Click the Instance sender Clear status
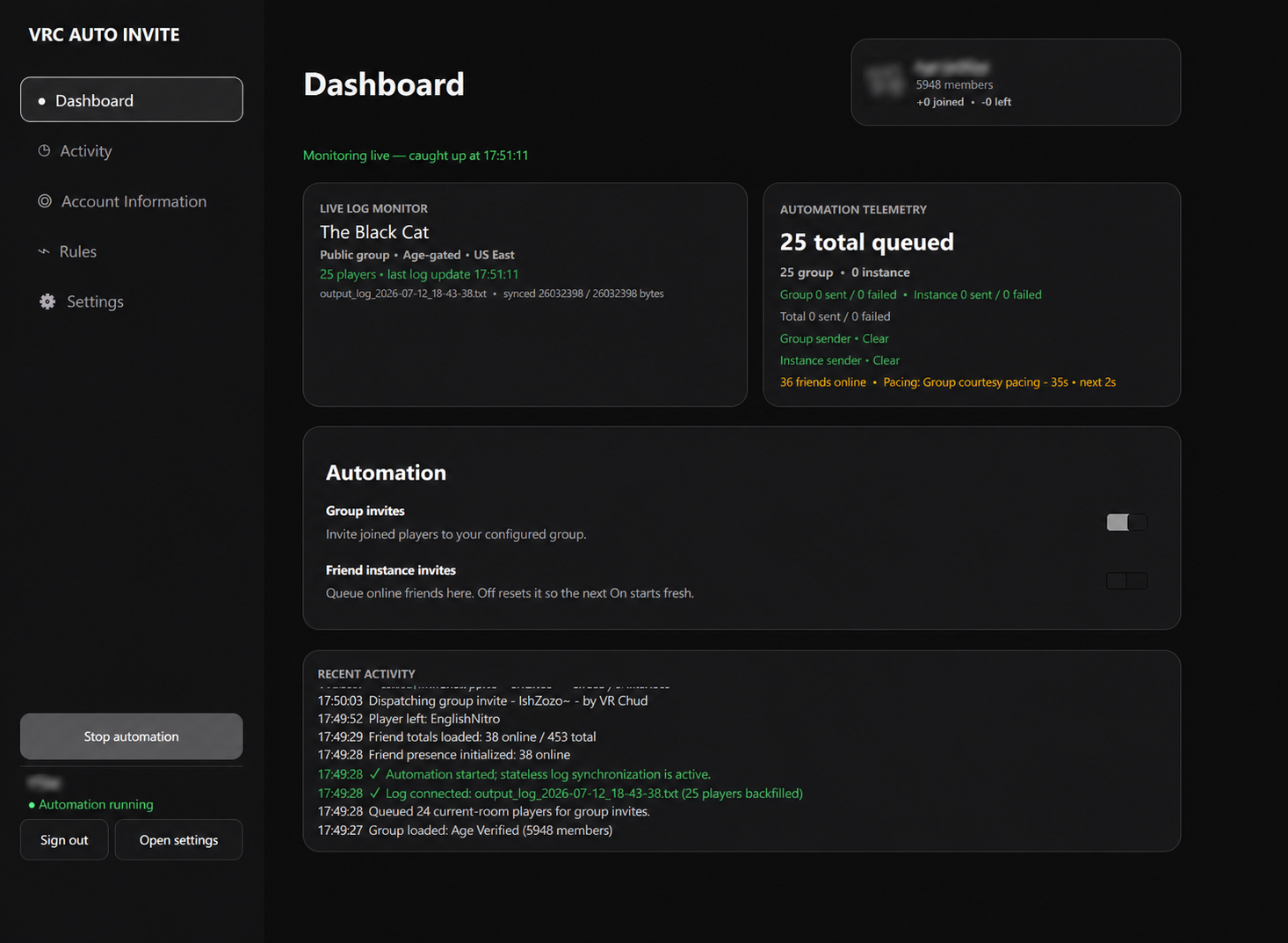 840,360
